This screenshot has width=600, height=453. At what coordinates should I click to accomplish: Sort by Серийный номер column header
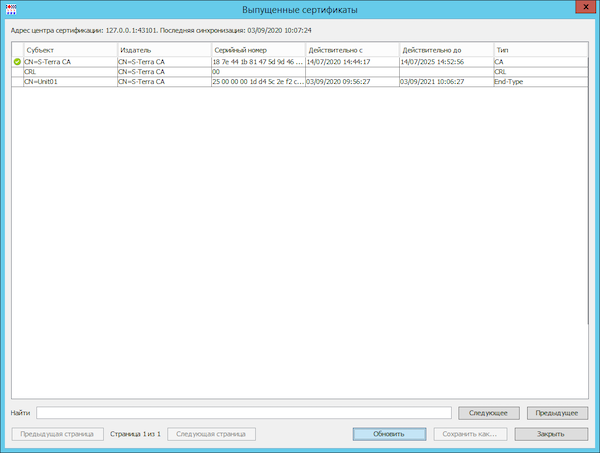pos(258,50)
